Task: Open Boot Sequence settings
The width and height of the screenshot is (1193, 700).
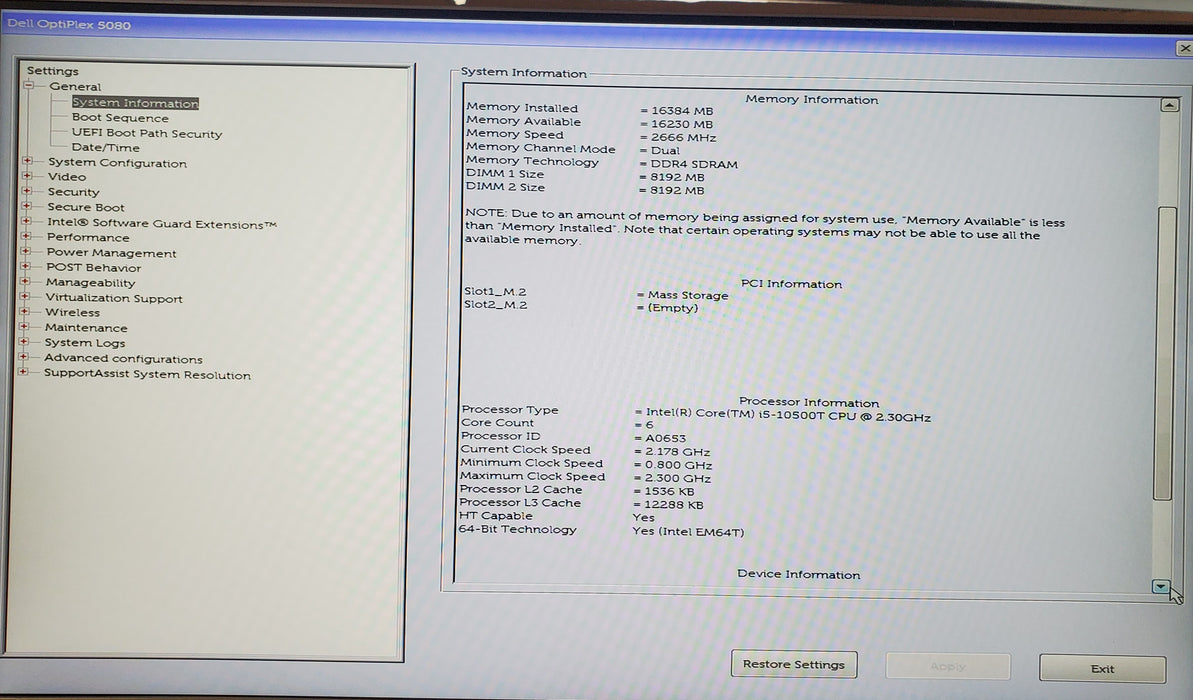Action: click(120, 118)
